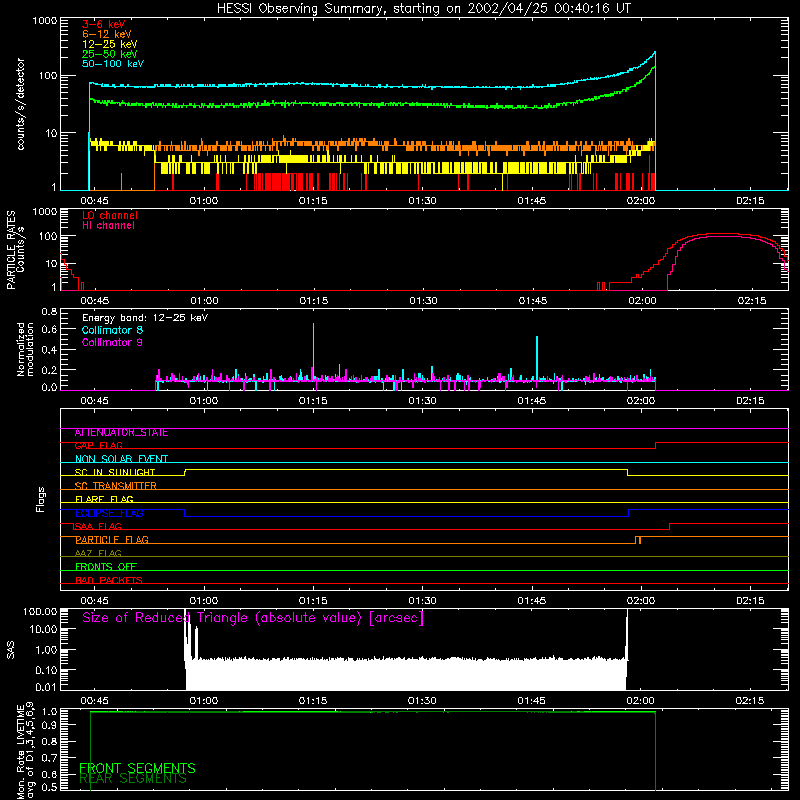Click the HESSI Observing Summary title
Viewport: 800px width, 800px height.
coord(423,9)
